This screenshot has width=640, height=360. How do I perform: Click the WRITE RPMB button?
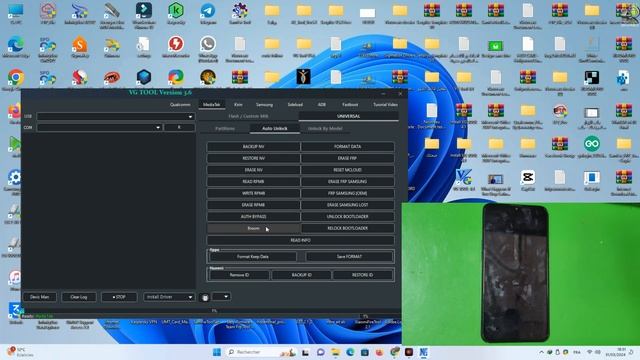tap(253, 193)
